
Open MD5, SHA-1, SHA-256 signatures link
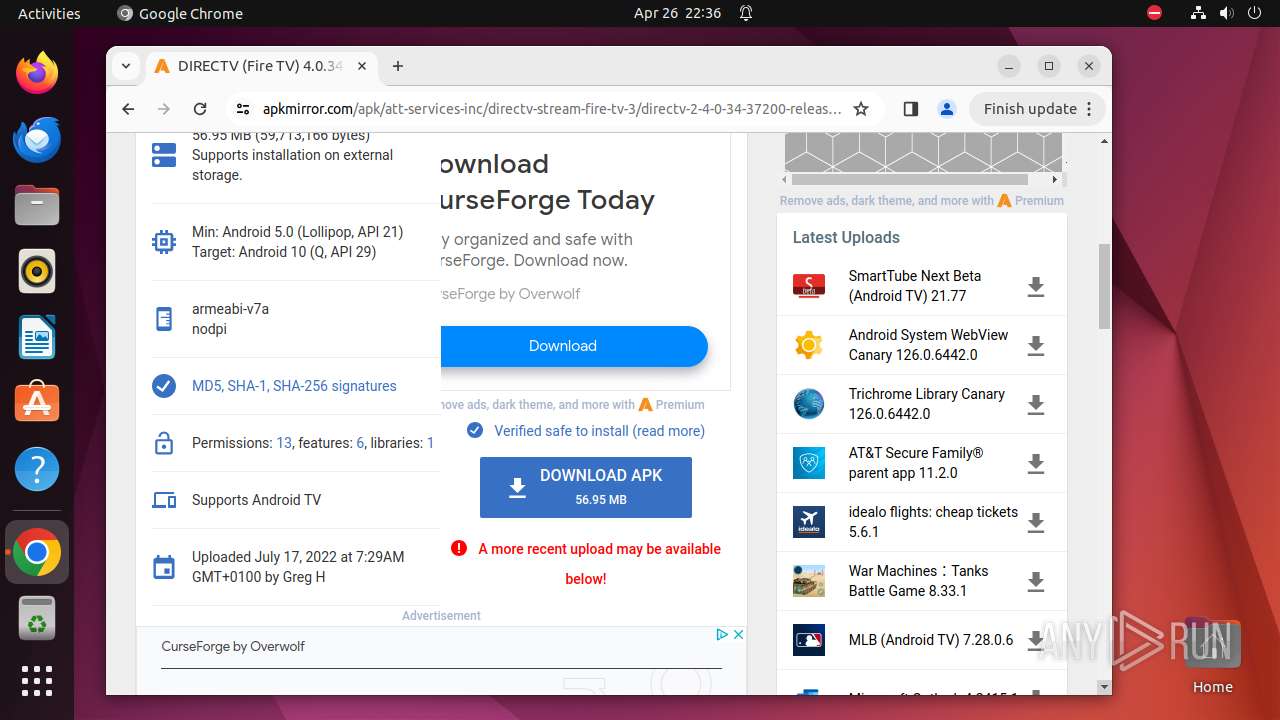pyautogui.click(x=294, y=386)
